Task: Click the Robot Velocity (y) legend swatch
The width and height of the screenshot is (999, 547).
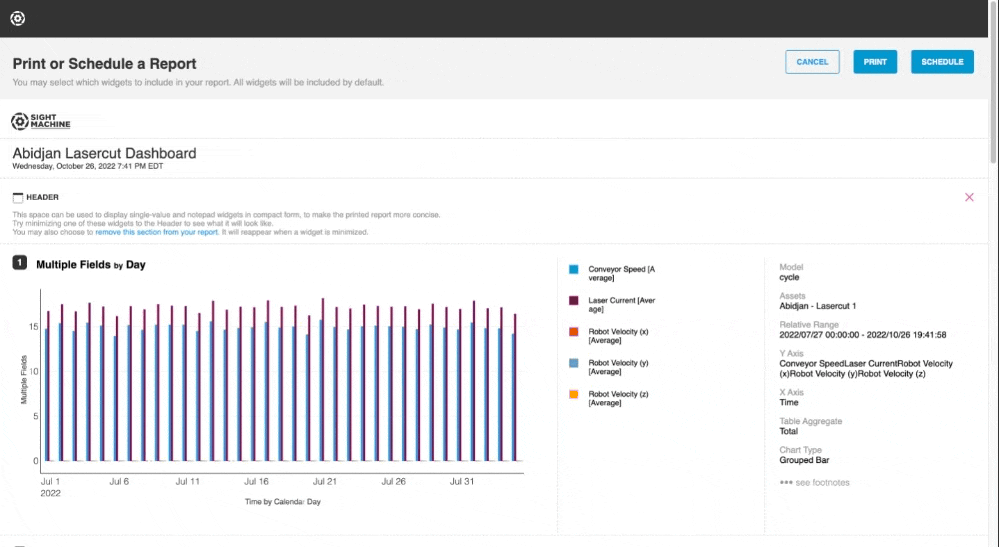Action: point(573,363)
